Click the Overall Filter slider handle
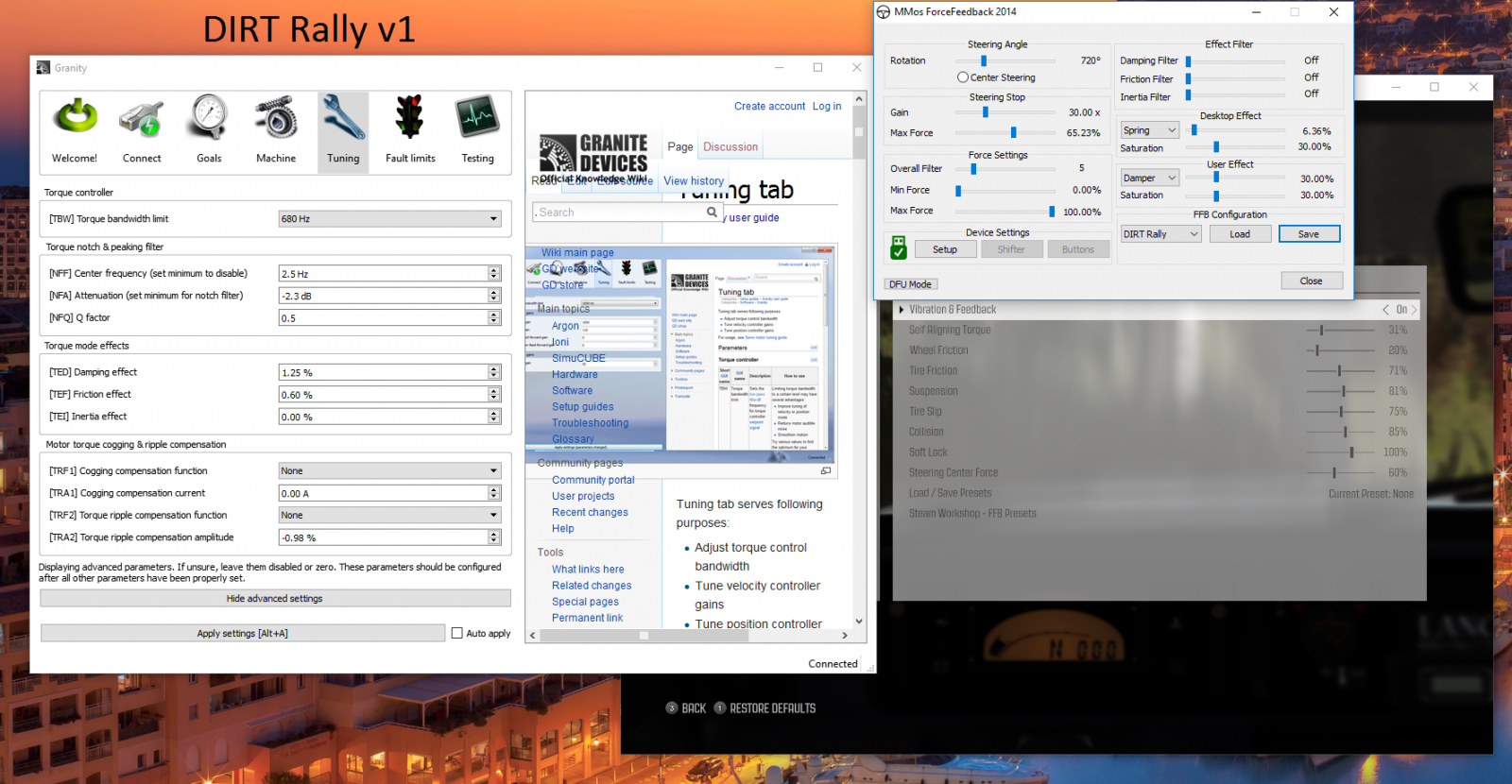 point(973,169)
